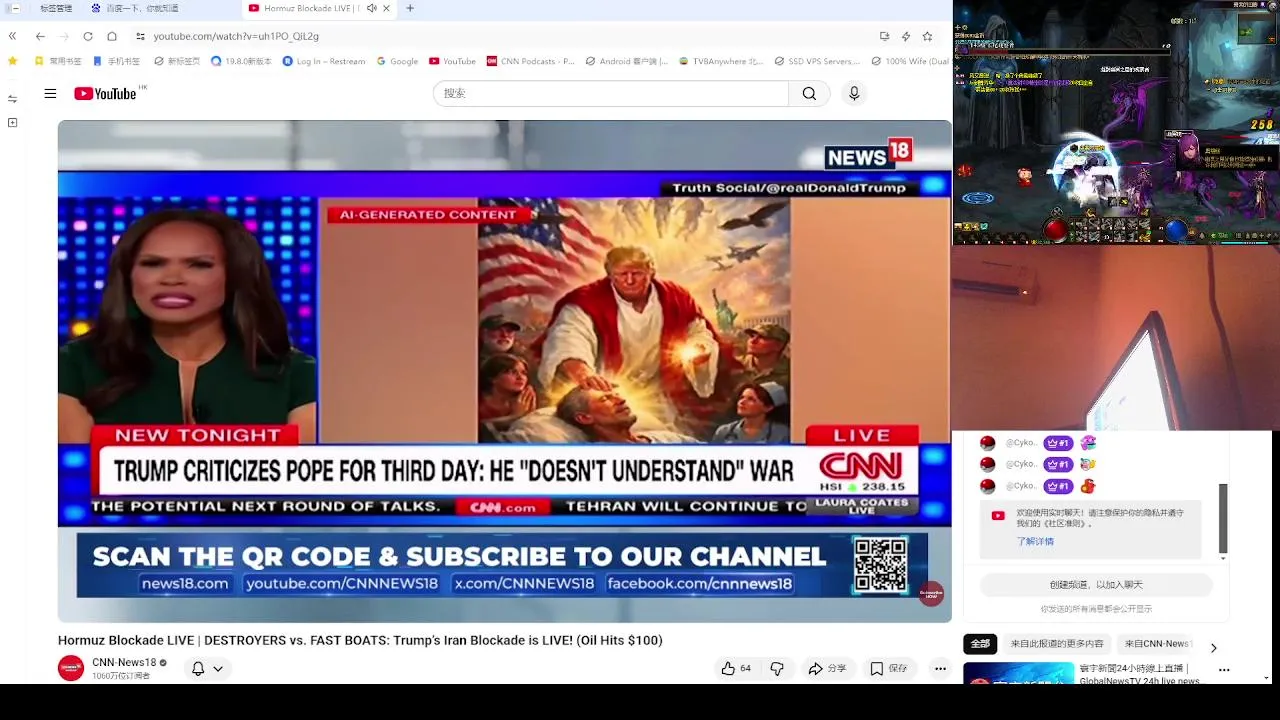Click the 保存 save button
Image resolution: width=1280 pixels, height=720 pixels.
(x=888, y=669)
